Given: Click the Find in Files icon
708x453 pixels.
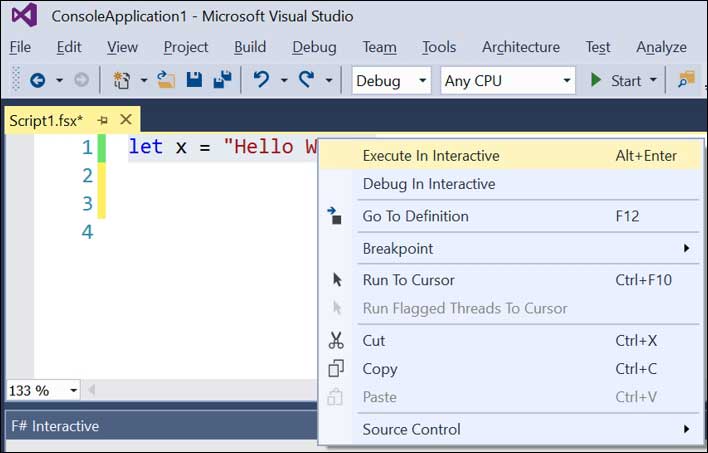Looking at the screenshot, I should [686, 80].
